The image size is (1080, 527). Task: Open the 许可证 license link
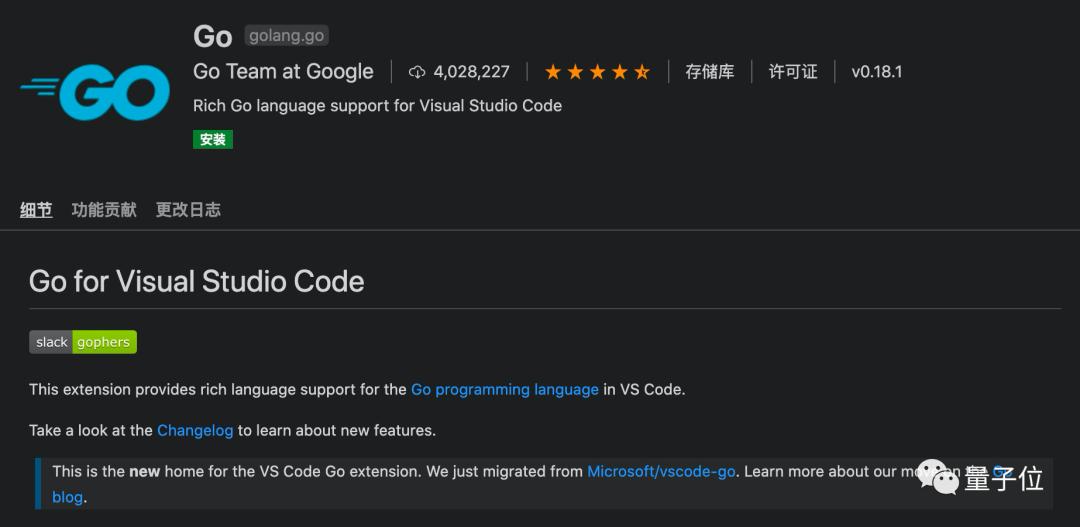(793, 72)
